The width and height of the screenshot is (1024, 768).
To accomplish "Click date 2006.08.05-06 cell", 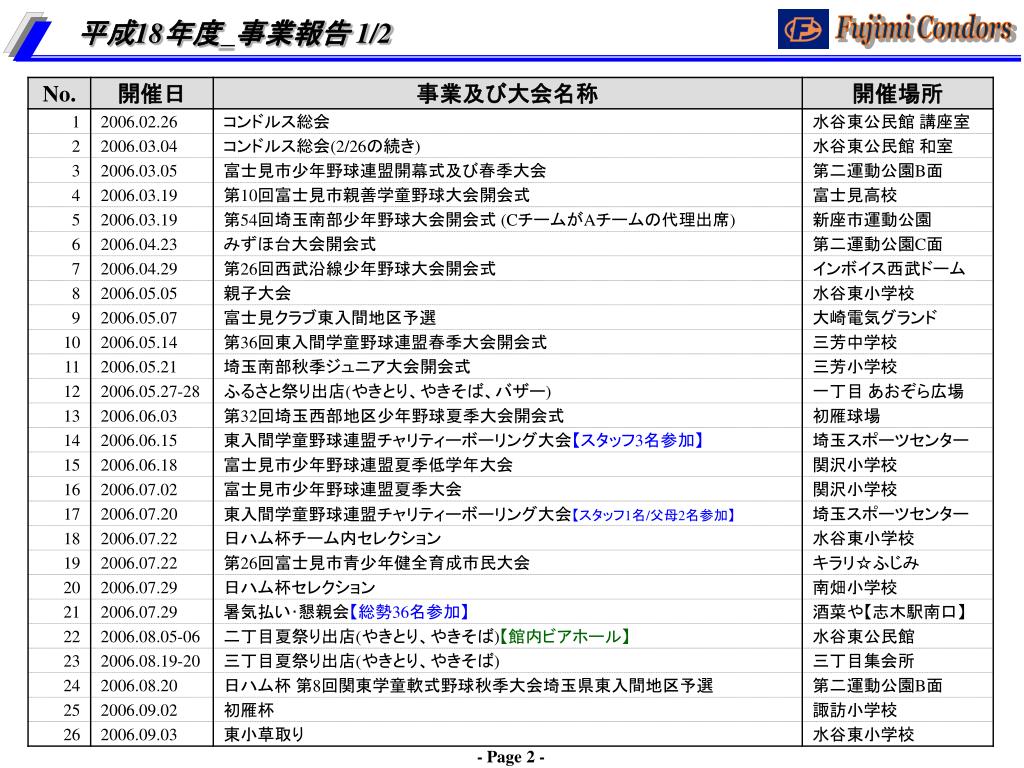I will click(150, 637).
